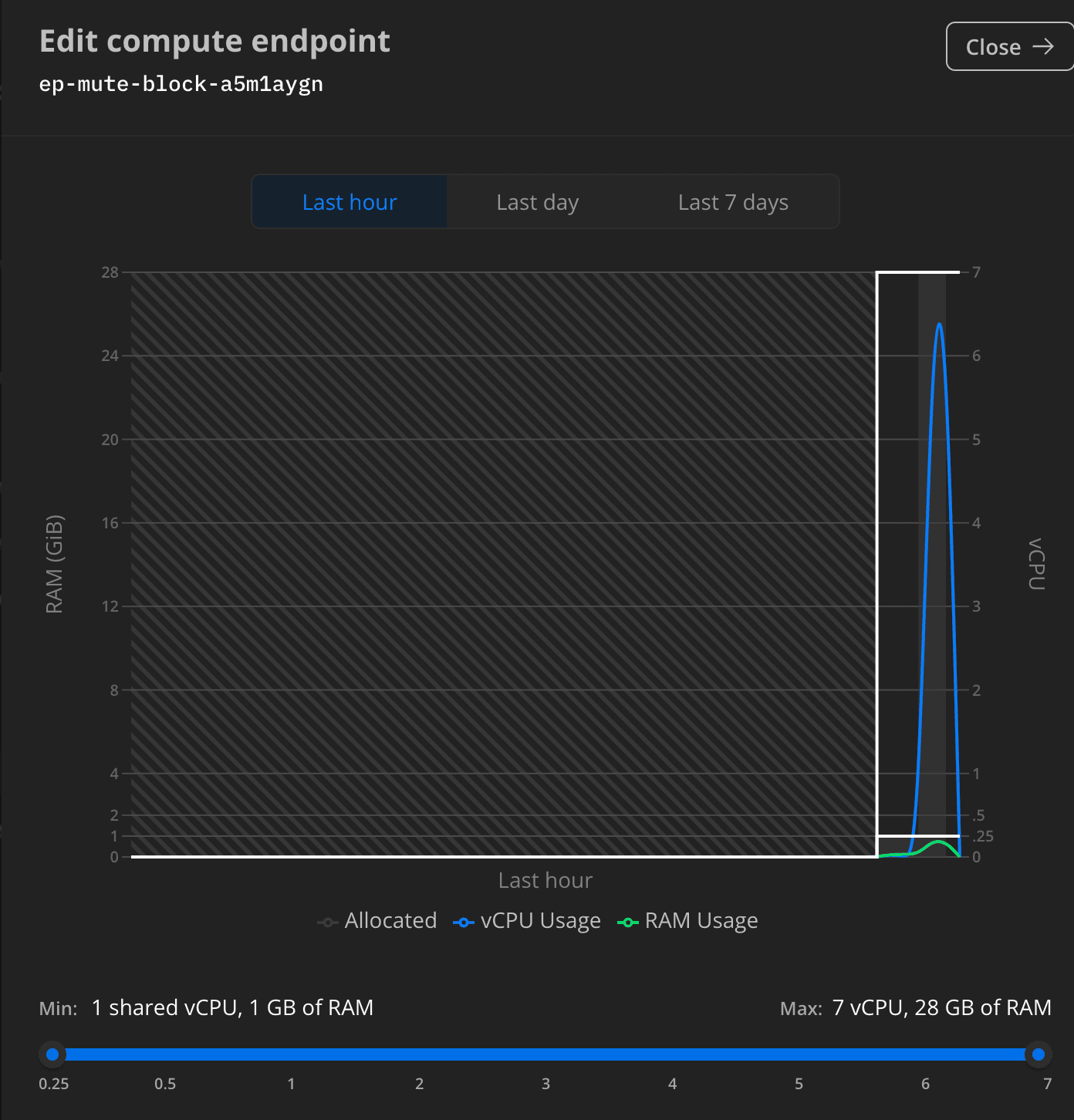Click the slider tick label 0.5

pos(165,1084)
